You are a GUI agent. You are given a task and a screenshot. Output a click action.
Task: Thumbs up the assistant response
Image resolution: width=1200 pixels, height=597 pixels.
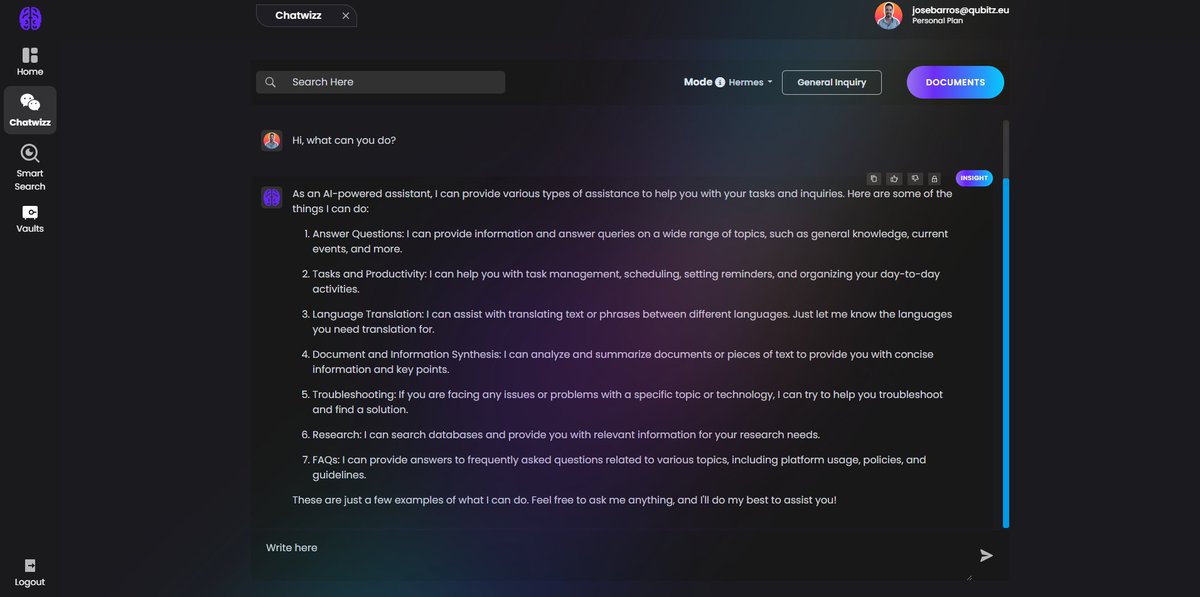click(894, 178)
